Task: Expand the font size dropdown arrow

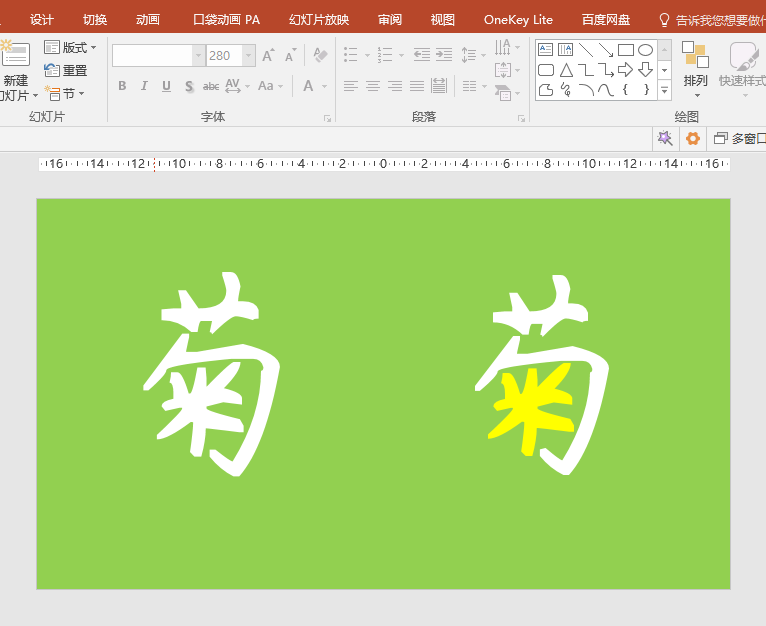Action: tap(249, 56)
